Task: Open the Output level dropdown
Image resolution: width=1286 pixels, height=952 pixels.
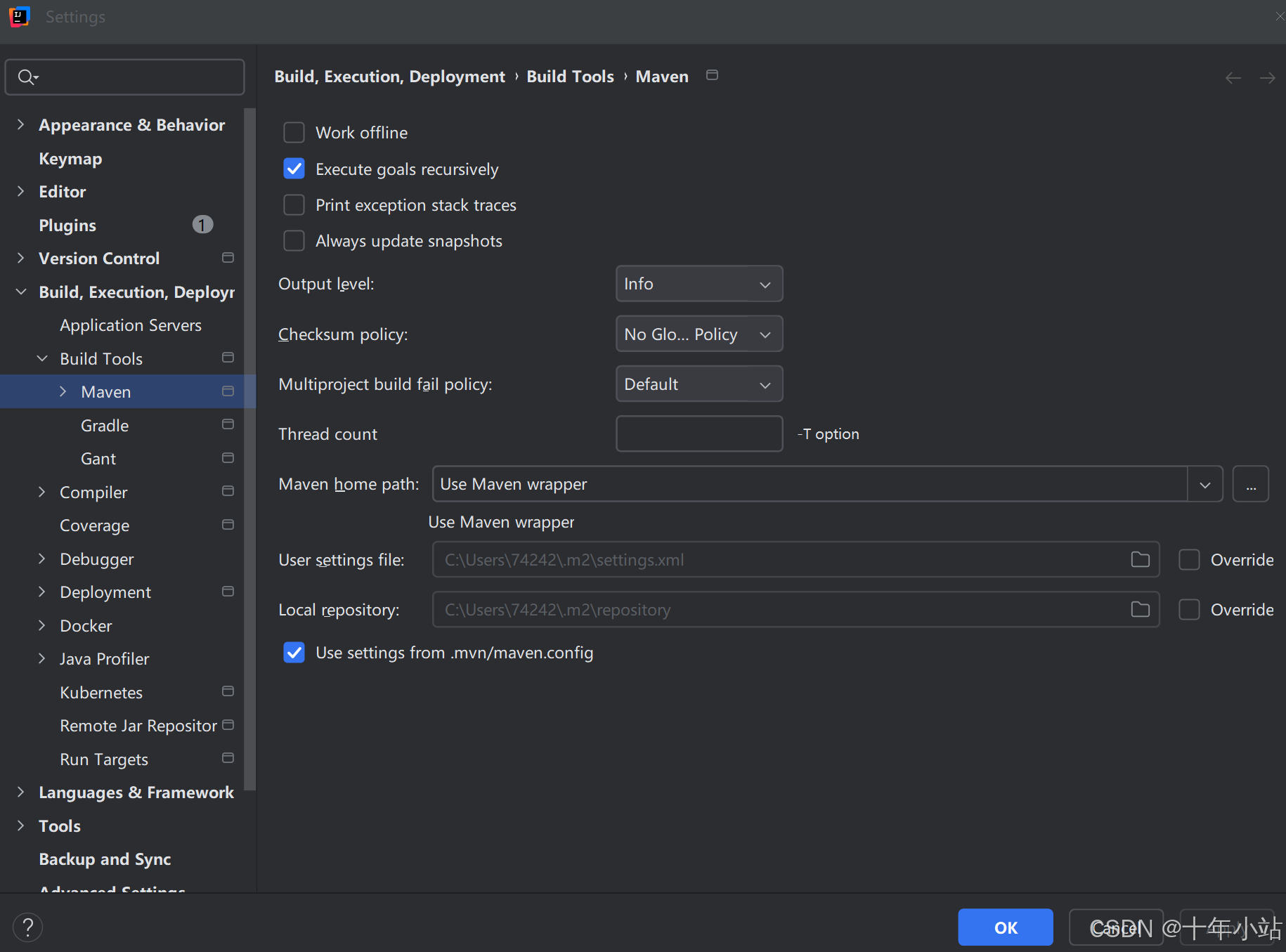Action: click(699, 284)
